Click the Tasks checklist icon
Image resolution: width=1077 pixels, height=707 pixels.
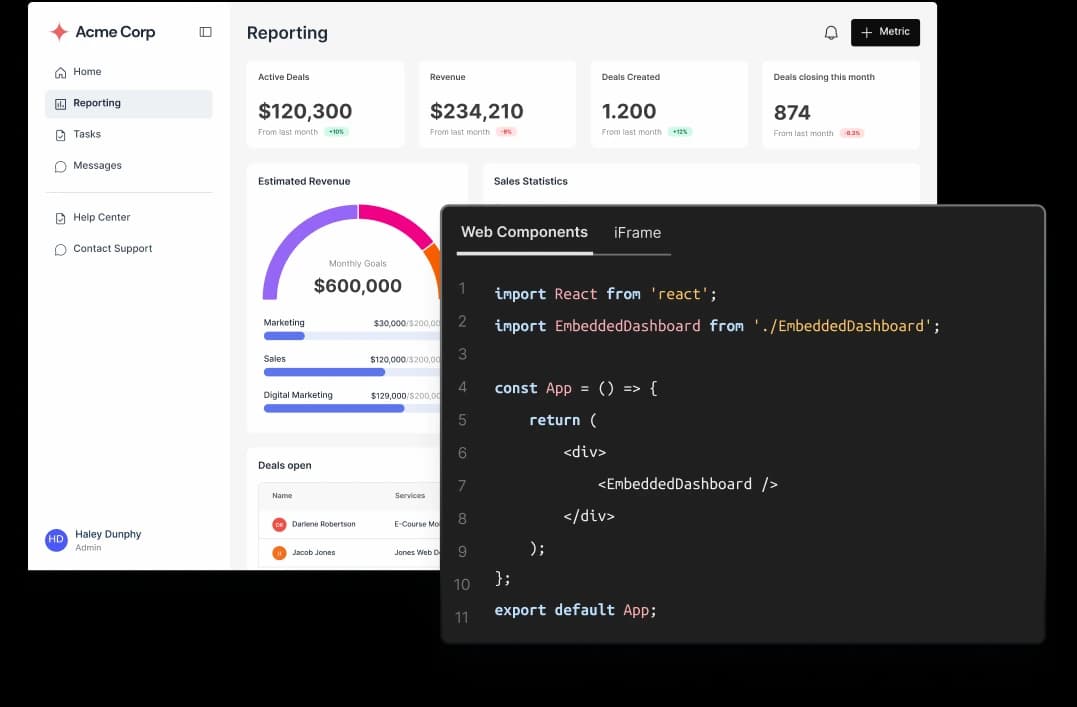(x=60, y=135)
